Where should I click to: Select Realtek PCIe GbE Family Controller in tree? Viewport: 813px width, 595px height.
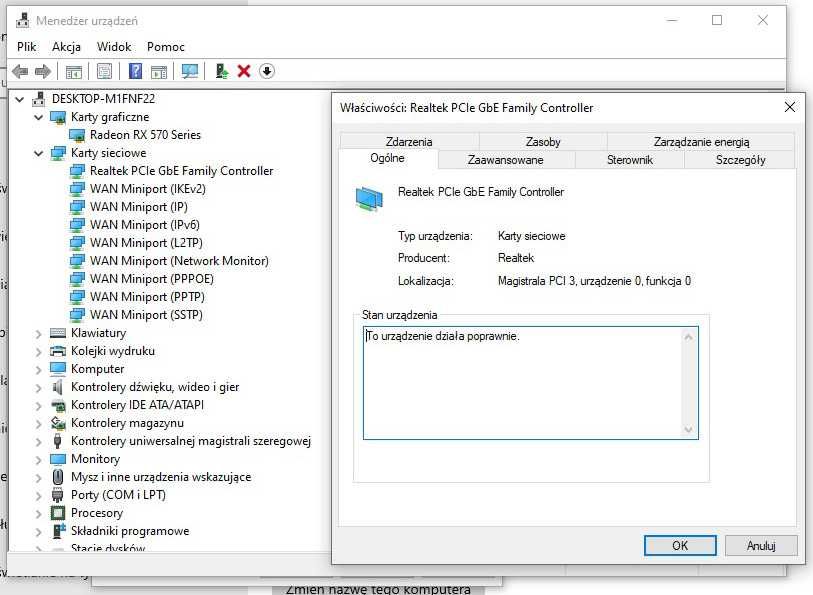tap(181, 171)
